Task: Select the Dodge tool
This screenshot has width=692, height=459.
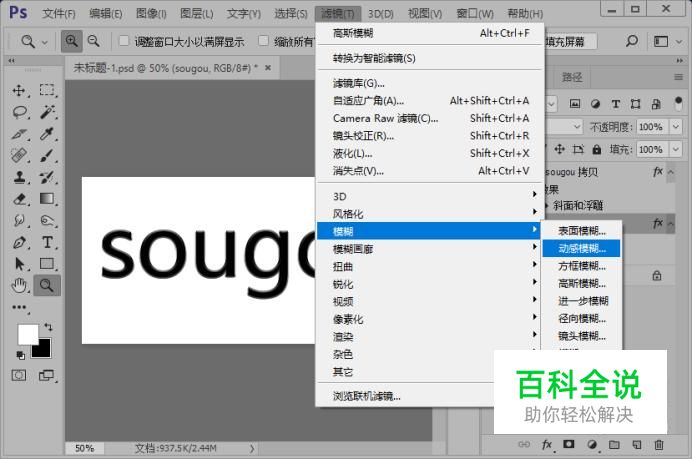Action: click(x=47, y=220)
